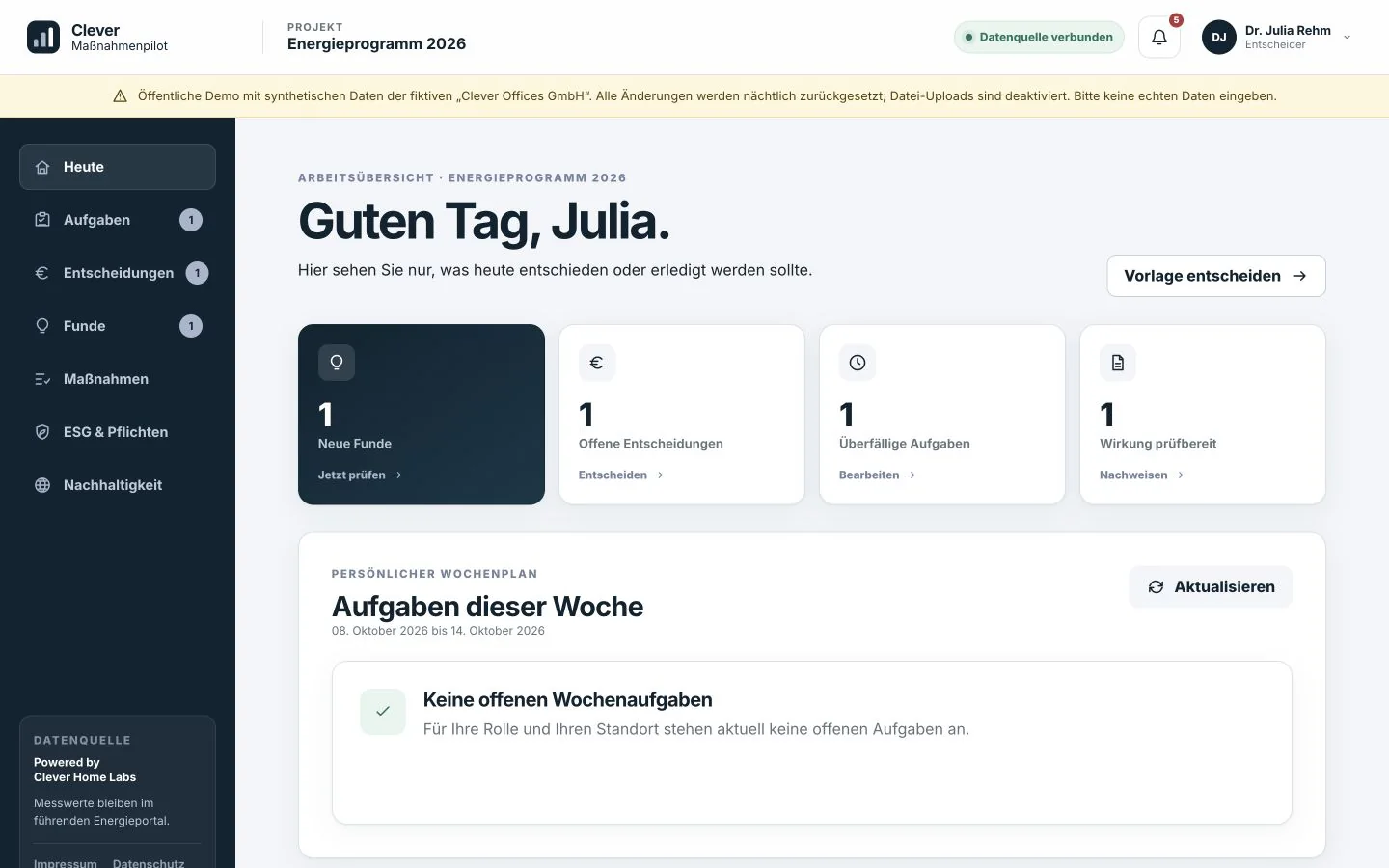The image size is (1389, 868).
Task: Click the warning triangle in demo banner
Action: tap(121, 96)
